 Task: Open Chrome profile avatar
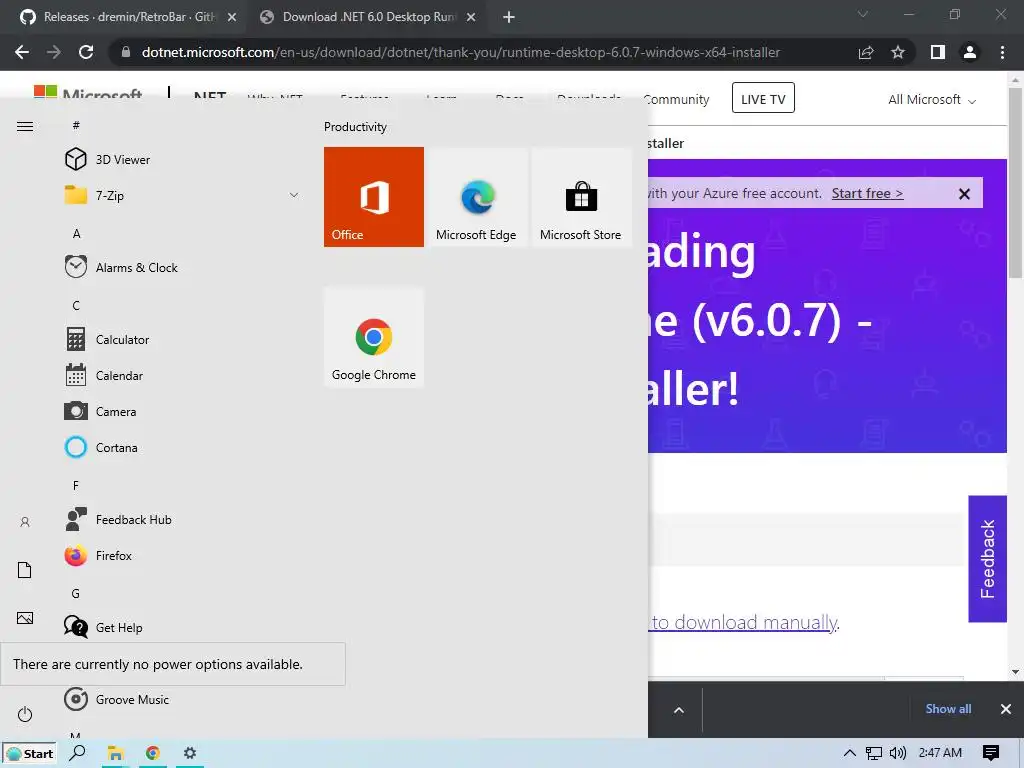(970, 52)
